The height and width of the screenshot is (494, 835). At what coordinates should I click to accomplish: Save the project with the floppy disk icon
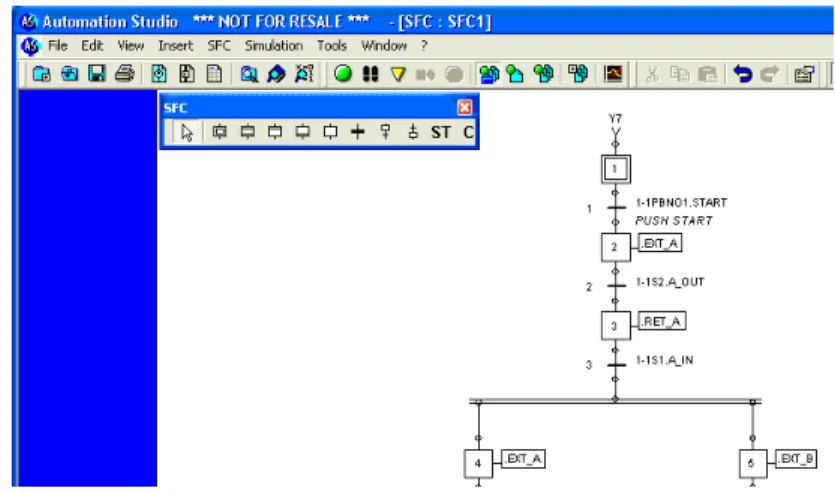(x=97, y=74)
